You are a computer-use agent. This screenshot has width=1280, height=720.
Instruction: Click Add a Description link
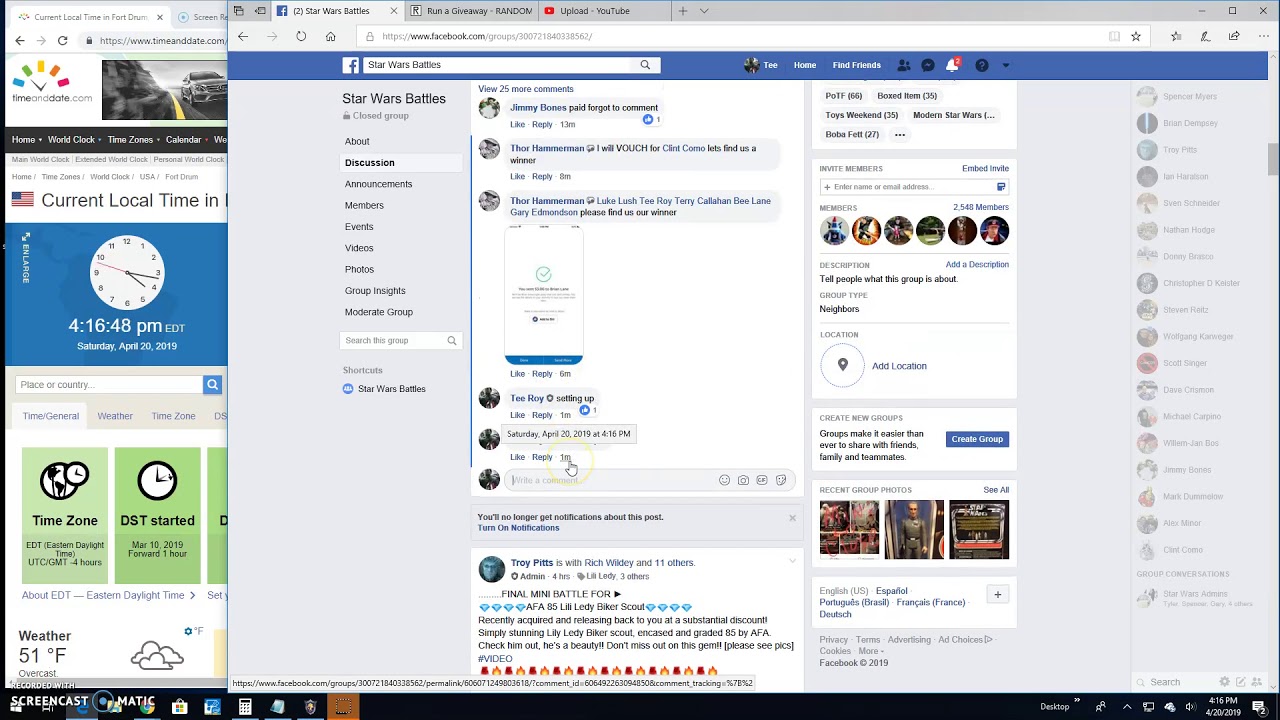pyautogui.click(x=977, y=265)
